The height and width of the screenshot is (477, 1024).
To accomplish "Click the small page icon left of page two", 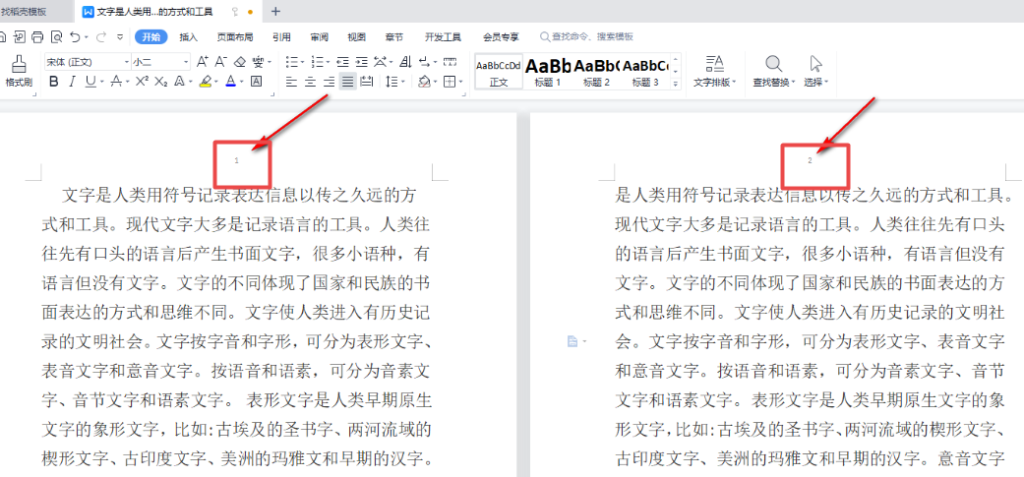I will [x=572, y=341].
